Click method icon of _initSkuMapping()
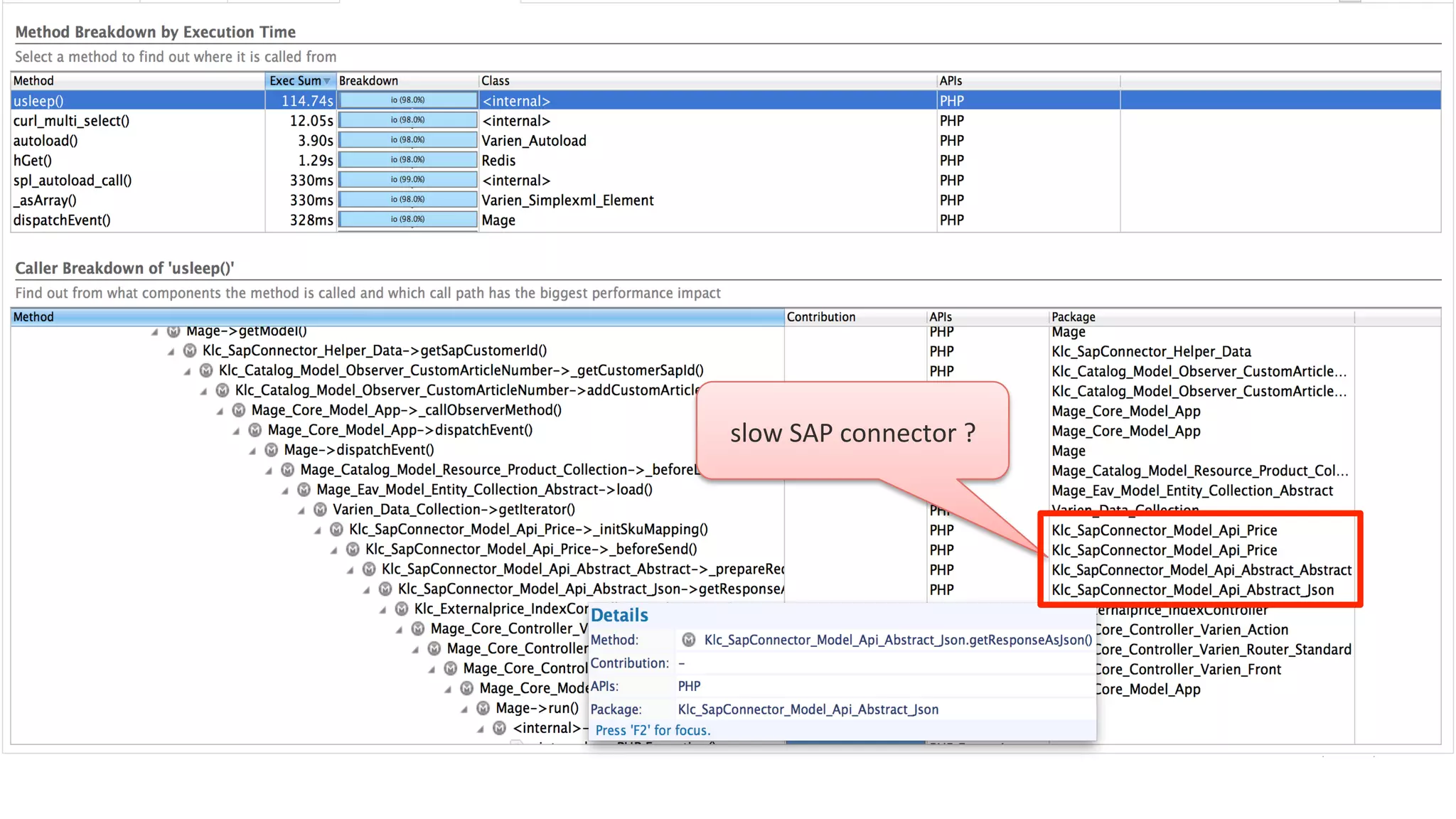The height and width of the screenshot is (819, 1456). pyautogui.click(x=337, y=530)
